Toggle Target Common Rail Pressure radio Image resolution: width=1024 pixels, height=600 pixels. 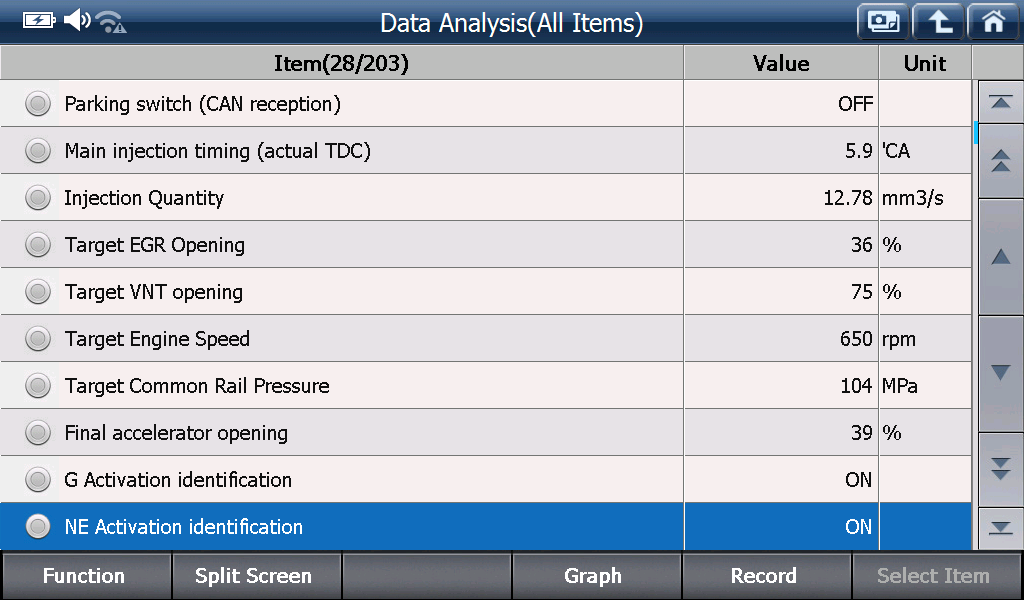coord(38,386)
